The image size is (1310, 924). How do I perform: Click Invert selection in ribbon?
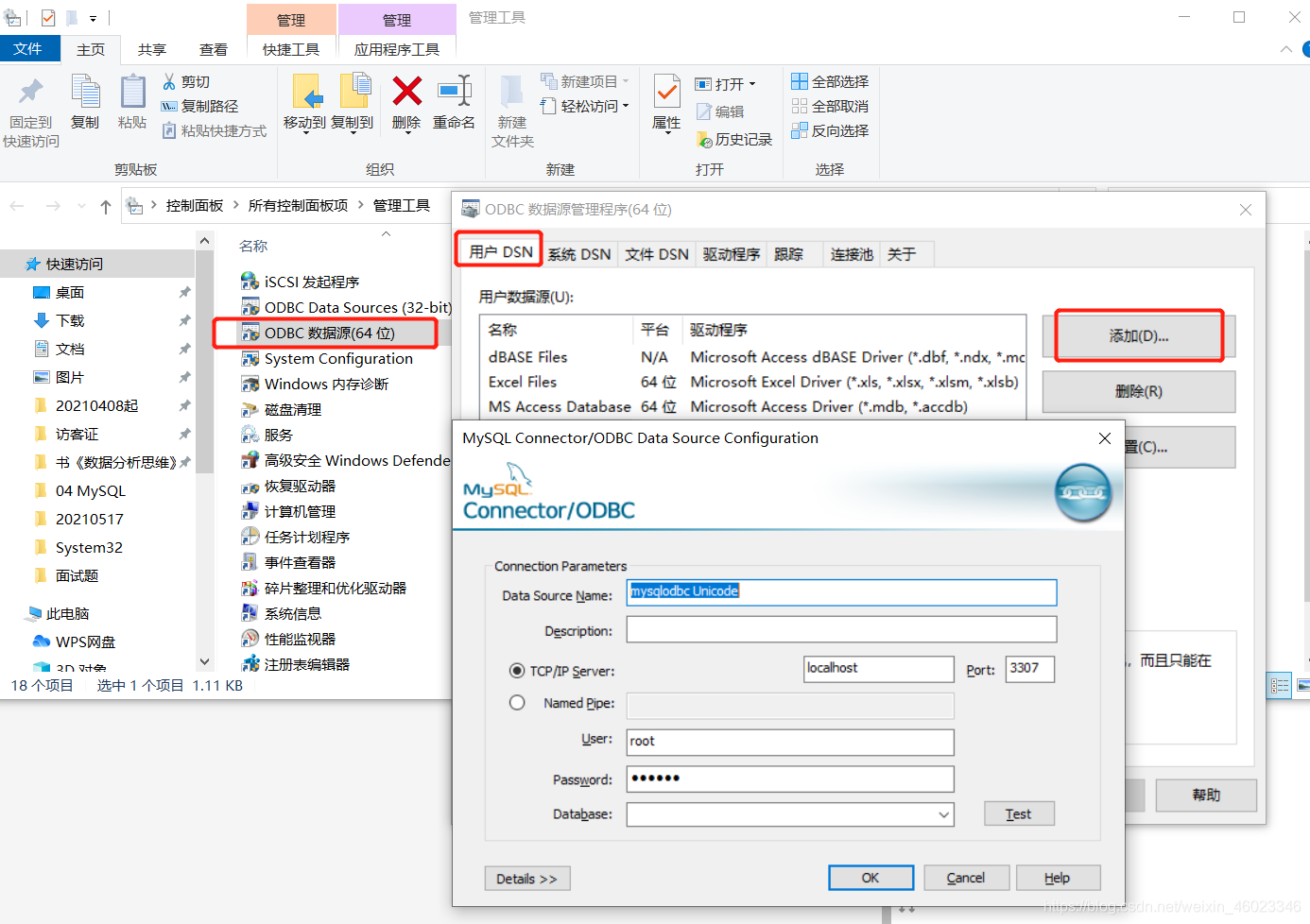coord(830,131)
